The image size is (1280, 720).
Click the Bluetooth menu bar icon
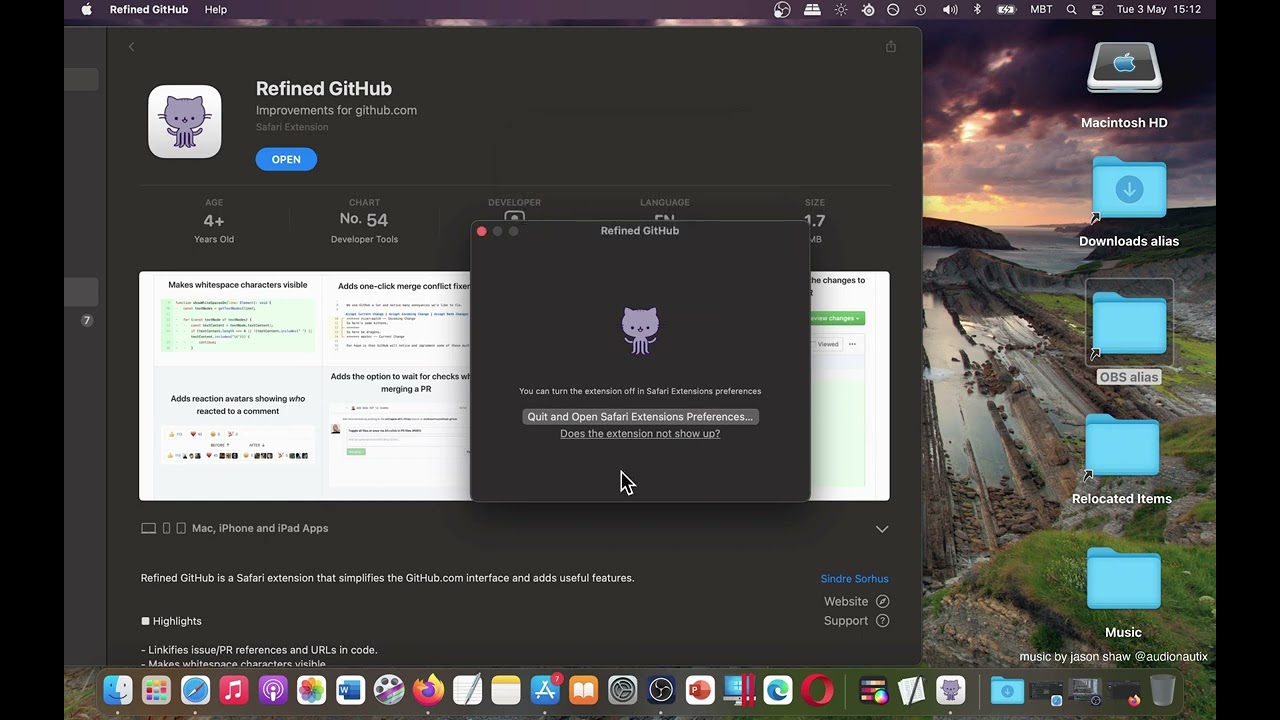point(978,9)
